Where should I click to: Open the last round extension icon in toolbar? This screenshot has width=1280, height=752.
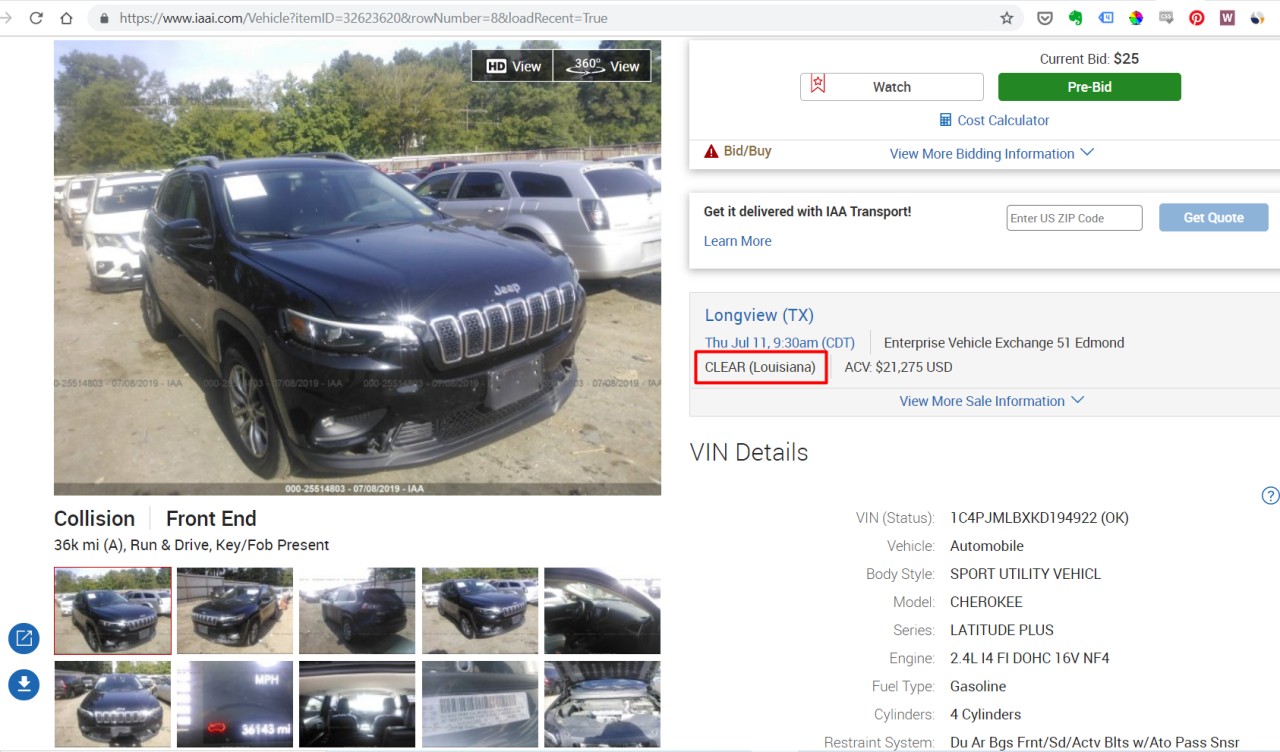coord(1257,18)
